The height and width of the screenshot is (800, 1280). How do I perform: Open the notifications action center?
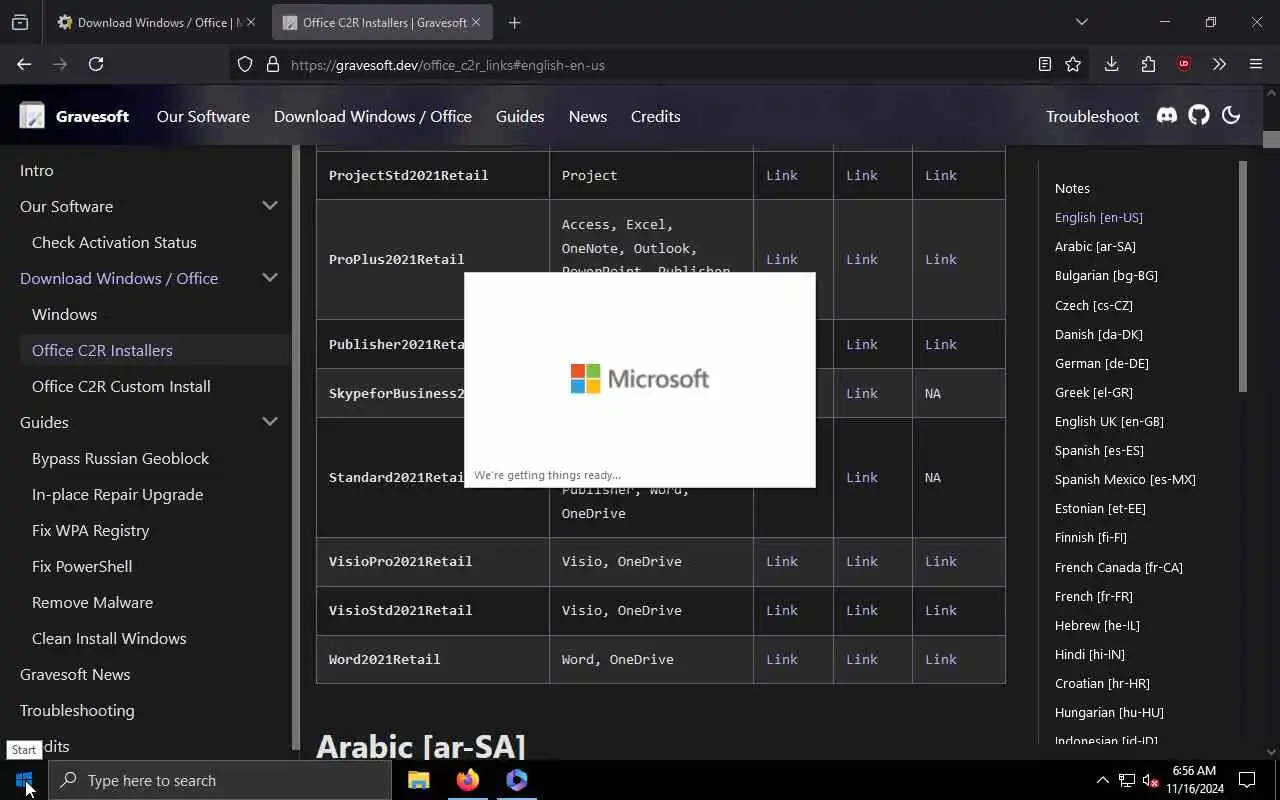pyautogui.click(x=1247, y=780)
